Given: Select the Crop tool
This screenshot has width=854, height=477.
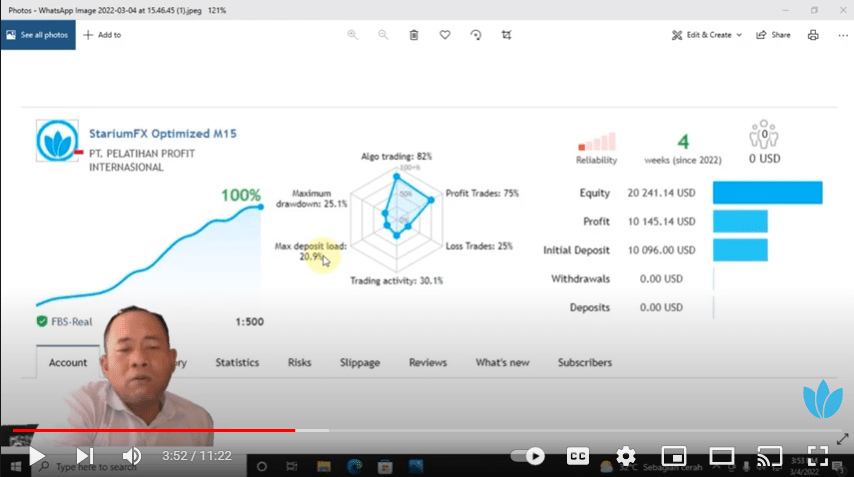Looking at the screenshot, I should pyautogui.click(x=507, y=35).
